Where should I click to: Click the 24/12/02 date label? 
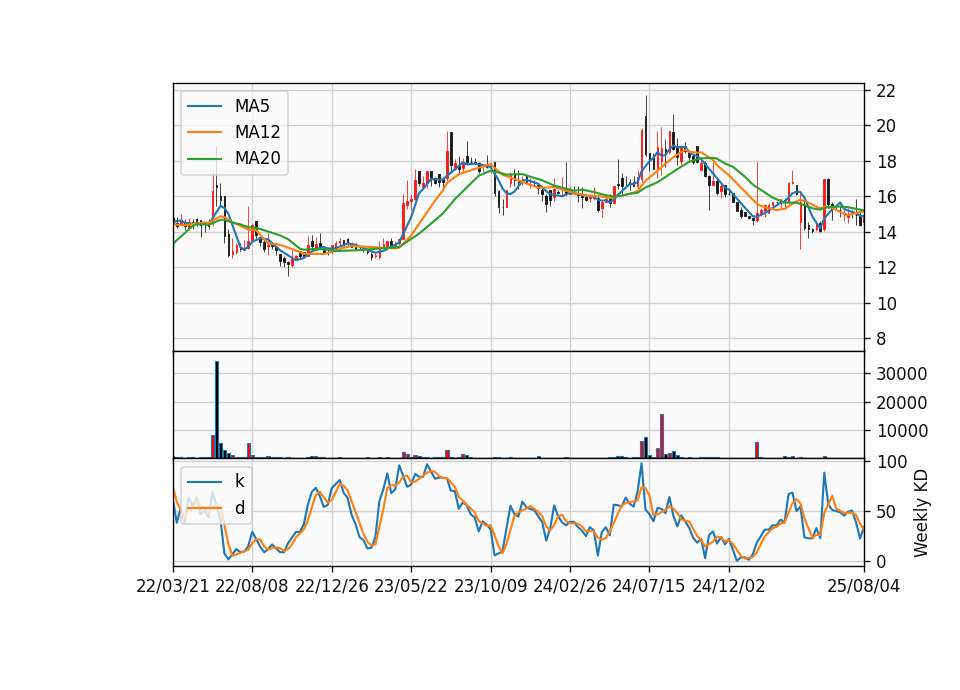pos(729,586)
